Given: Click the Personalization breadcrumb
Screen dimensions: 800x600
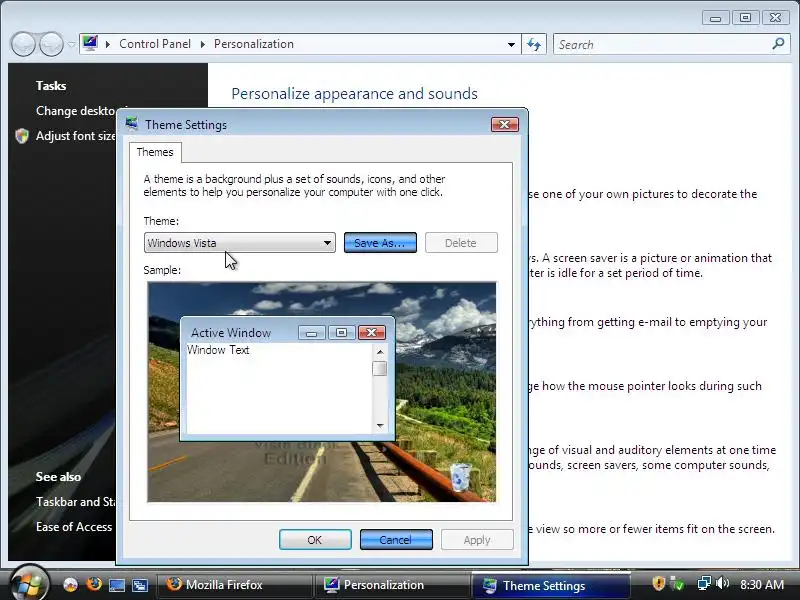Looking at the screenshot, I should [254, 44].
